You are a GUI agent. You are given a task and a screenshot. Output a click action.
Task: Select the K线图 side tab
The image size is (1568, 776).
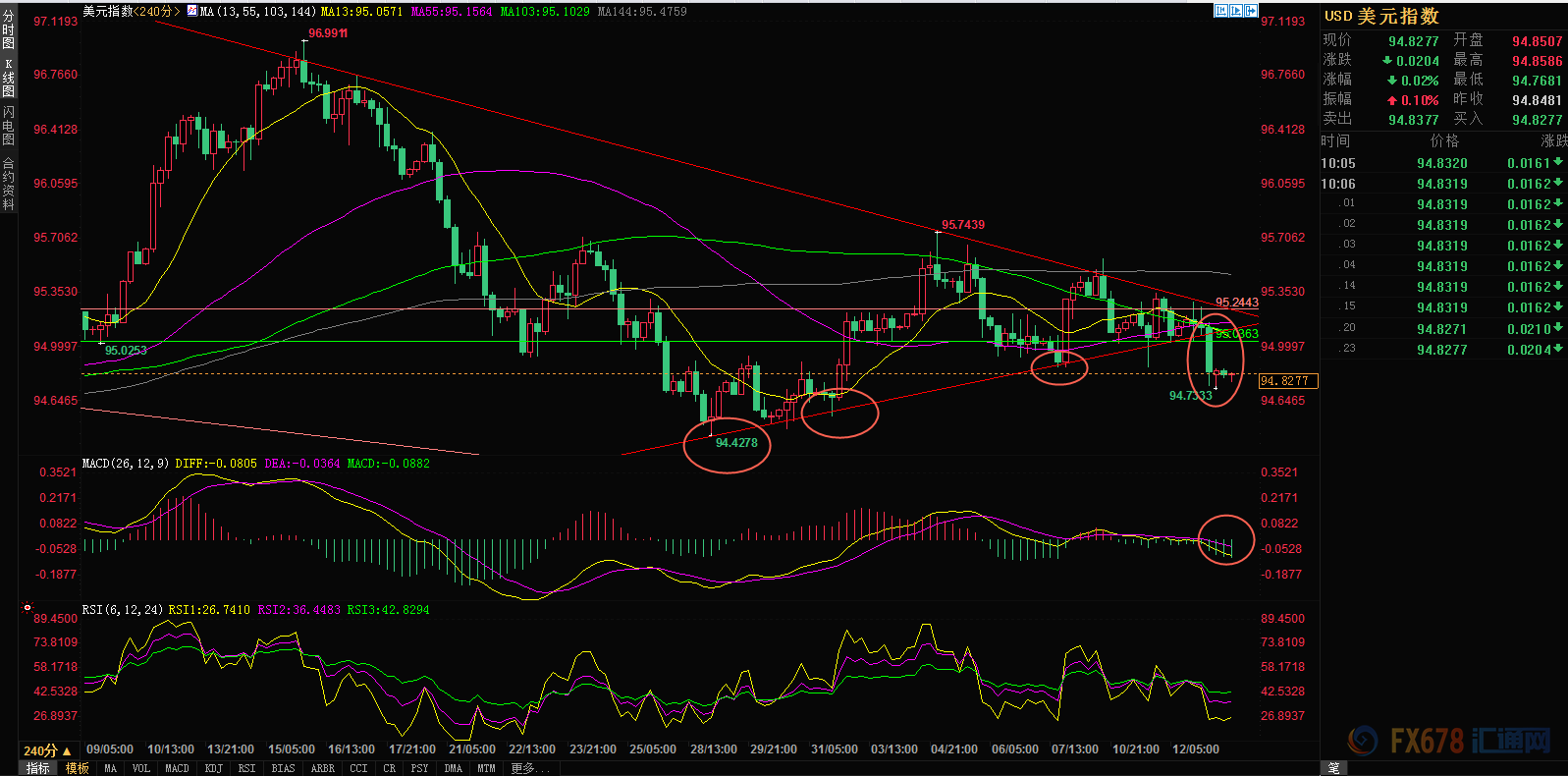9,78
